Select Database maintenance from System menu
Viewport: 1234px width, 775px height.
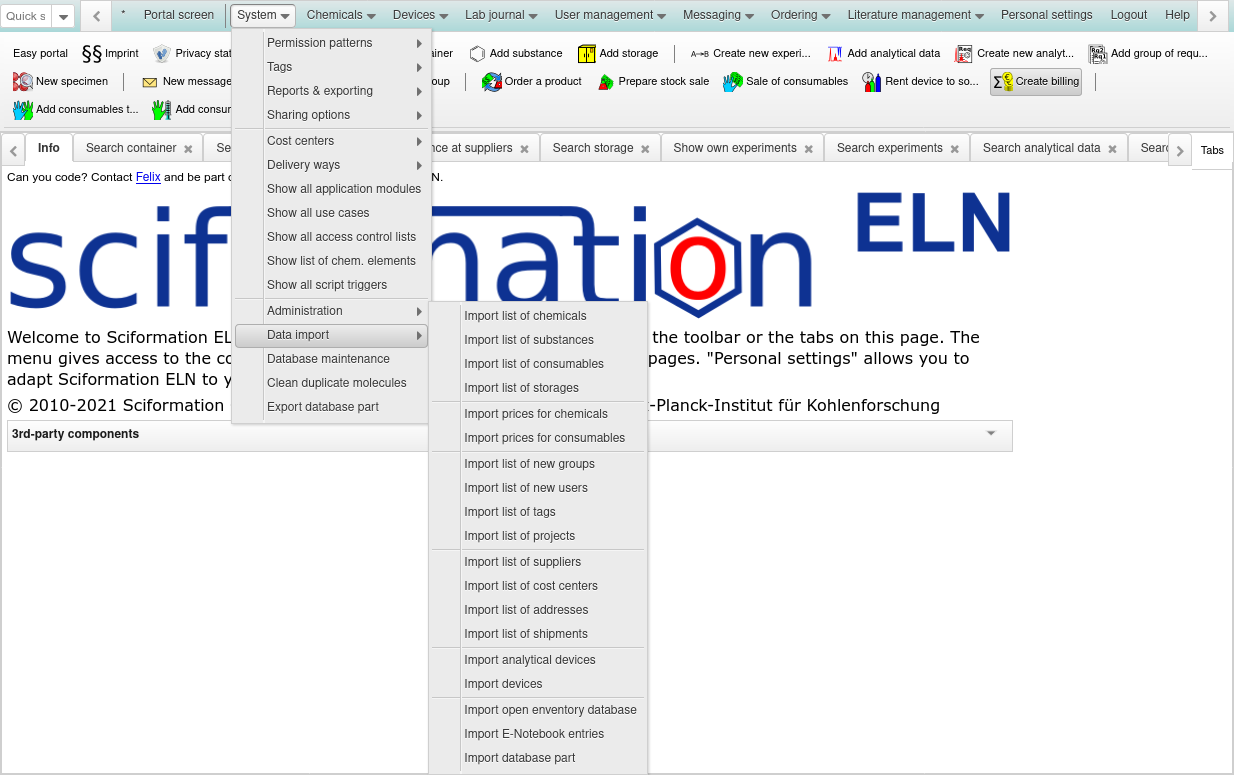point(332,359)
